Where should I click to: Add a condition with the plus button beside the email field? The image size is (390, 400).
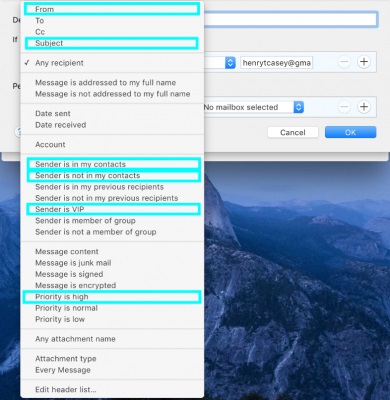tap(364, 62)
